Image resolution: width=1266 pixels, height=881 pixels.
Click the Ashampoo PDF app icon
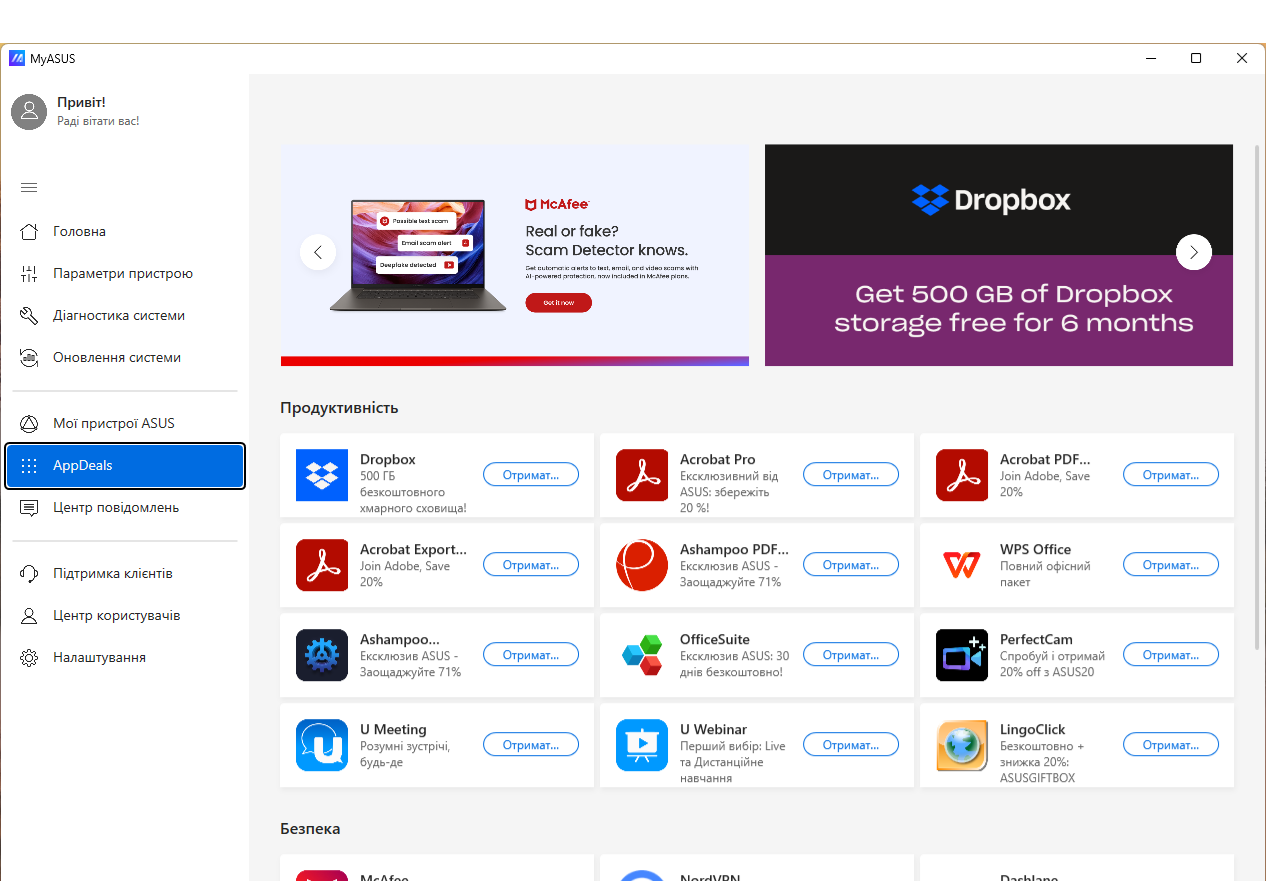click(x=642, y=565)
